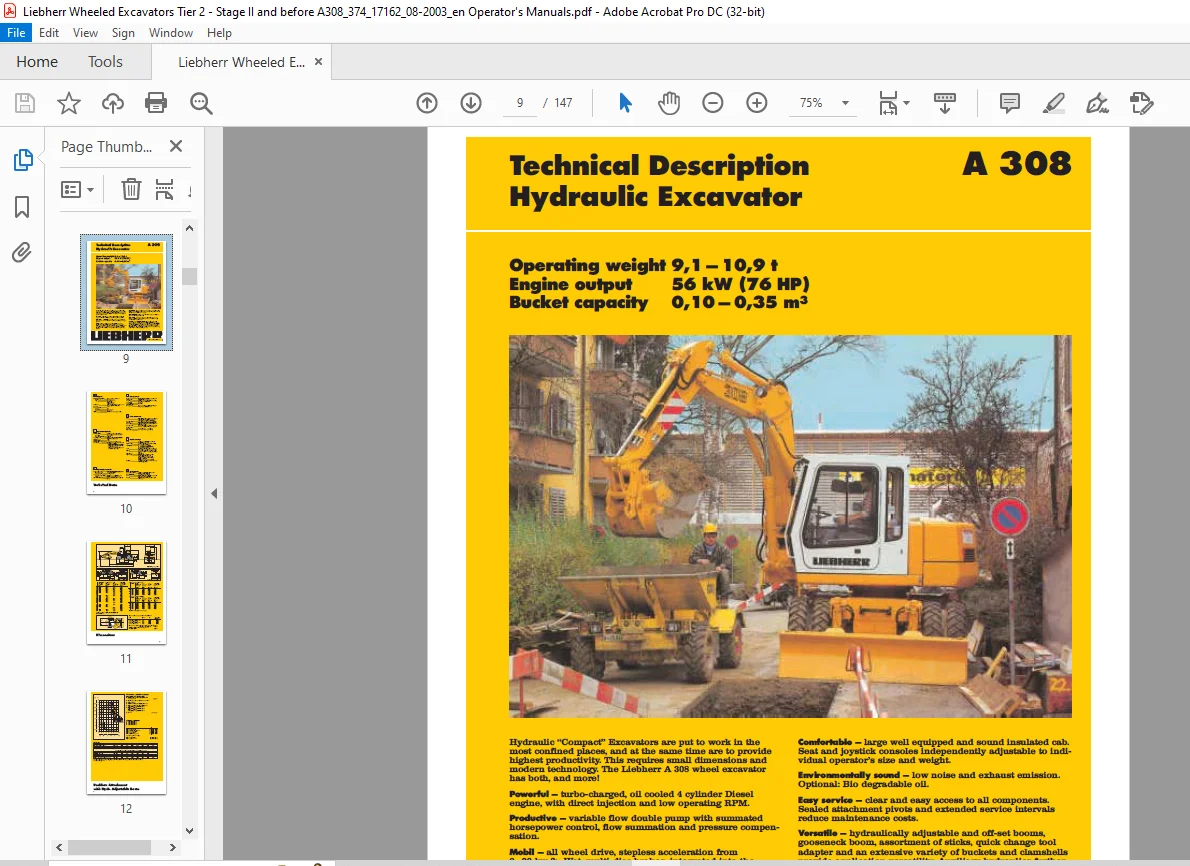The image size is (1190, 866).
Task: Add a comment sticky note
Action: pos(1009,102)
